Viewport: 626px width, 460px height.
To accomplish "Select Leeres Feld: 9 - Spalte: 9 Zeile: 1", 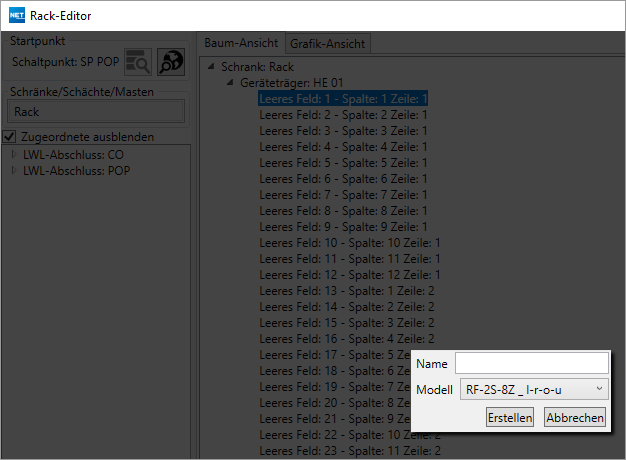I will point(343,226).
